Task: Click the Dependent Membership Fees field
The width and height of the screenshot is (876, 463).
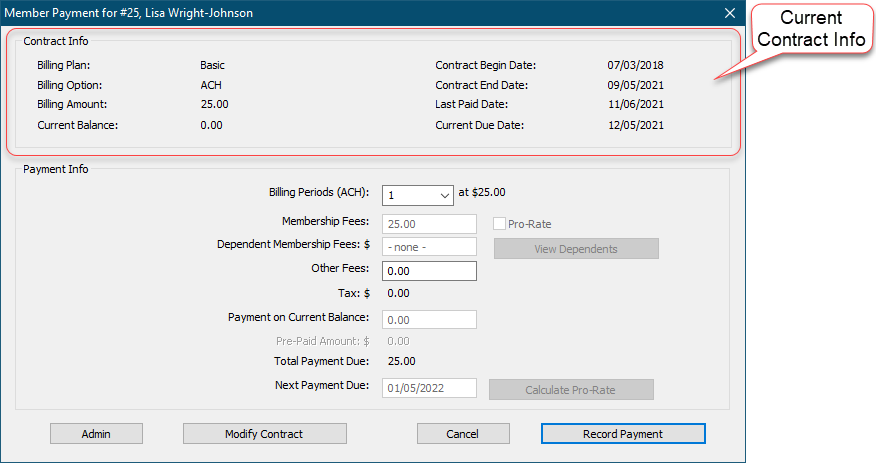Action: (429, 247)
